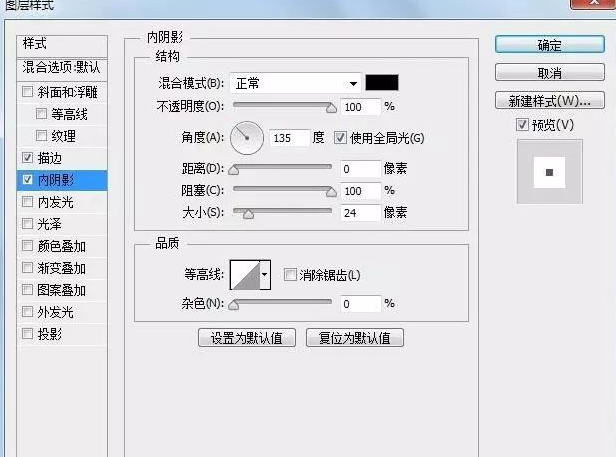Open the 混合模式 dropdown showing 正常
Screen dimensions: 616x457
tap(295, 83)
